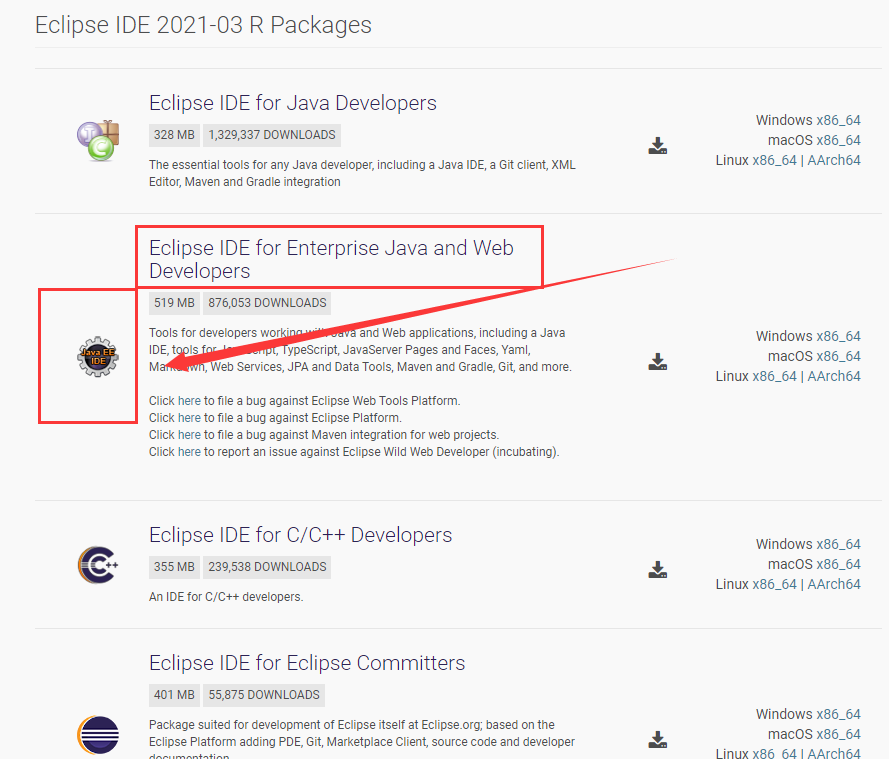Download Committers package for Windows x86_64
The image size is (889, 759).
click(839, 714)
